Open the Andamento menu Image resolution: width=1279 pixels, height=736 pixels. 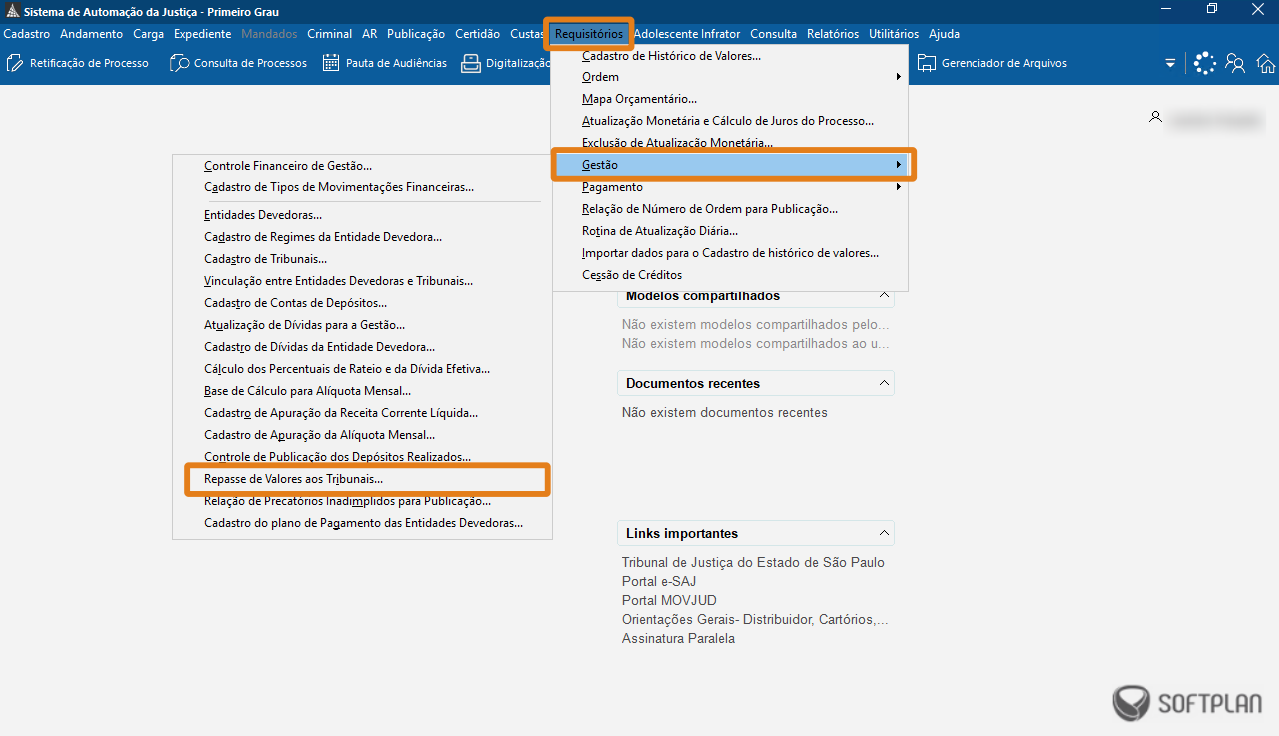click(x=92, y=34)
